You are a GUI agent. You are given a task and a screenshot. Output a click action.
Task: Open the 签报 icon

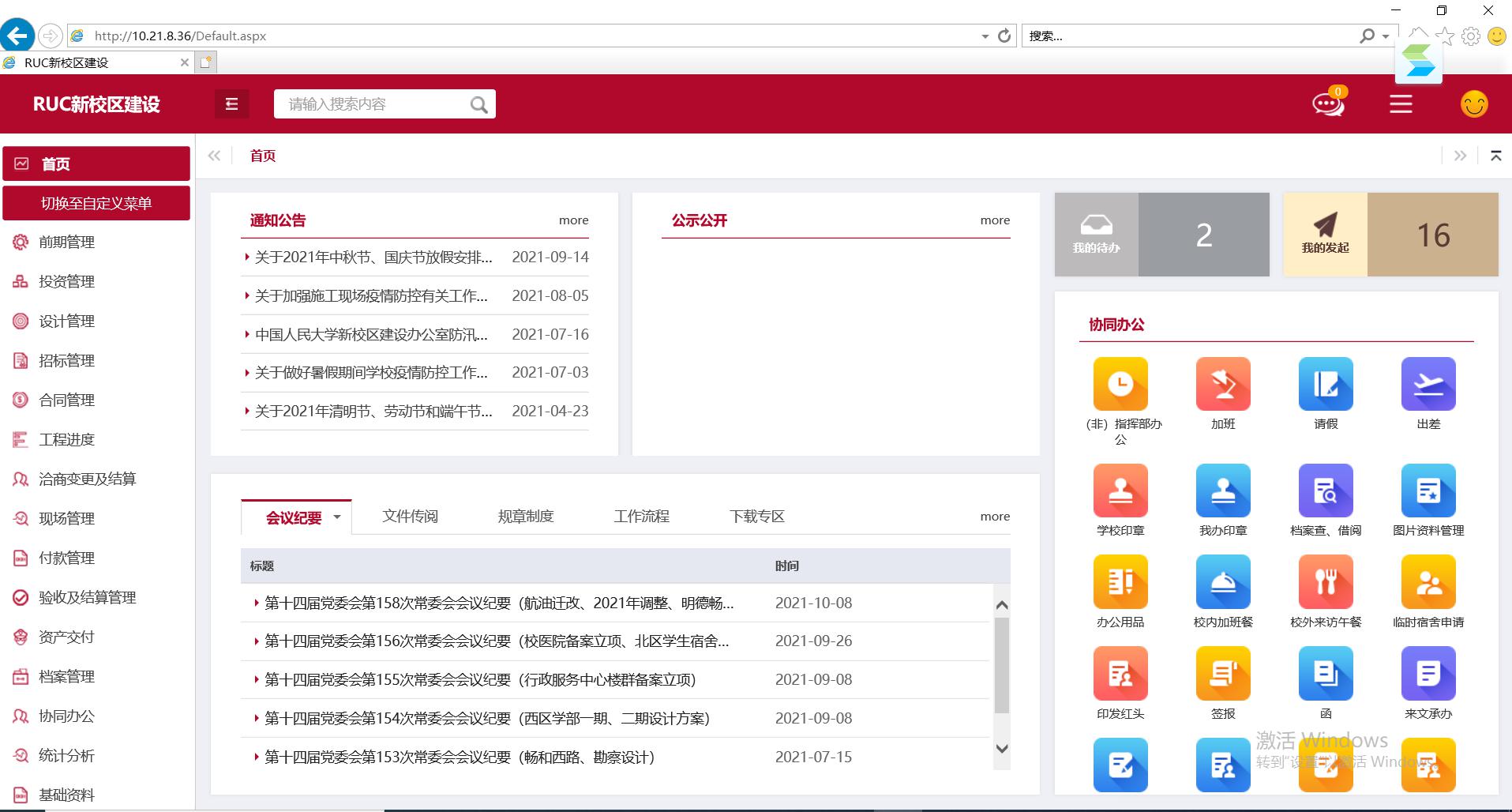pyautogui.click(x=1222, y=675)
